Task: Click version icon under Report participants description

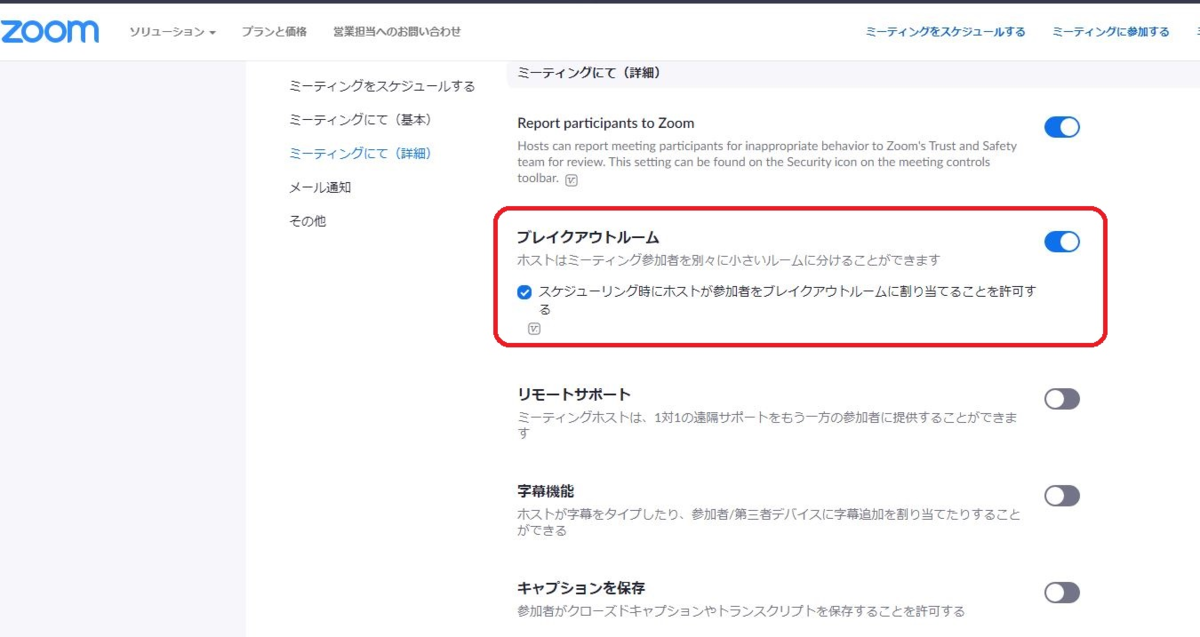Action: [571, 180]
